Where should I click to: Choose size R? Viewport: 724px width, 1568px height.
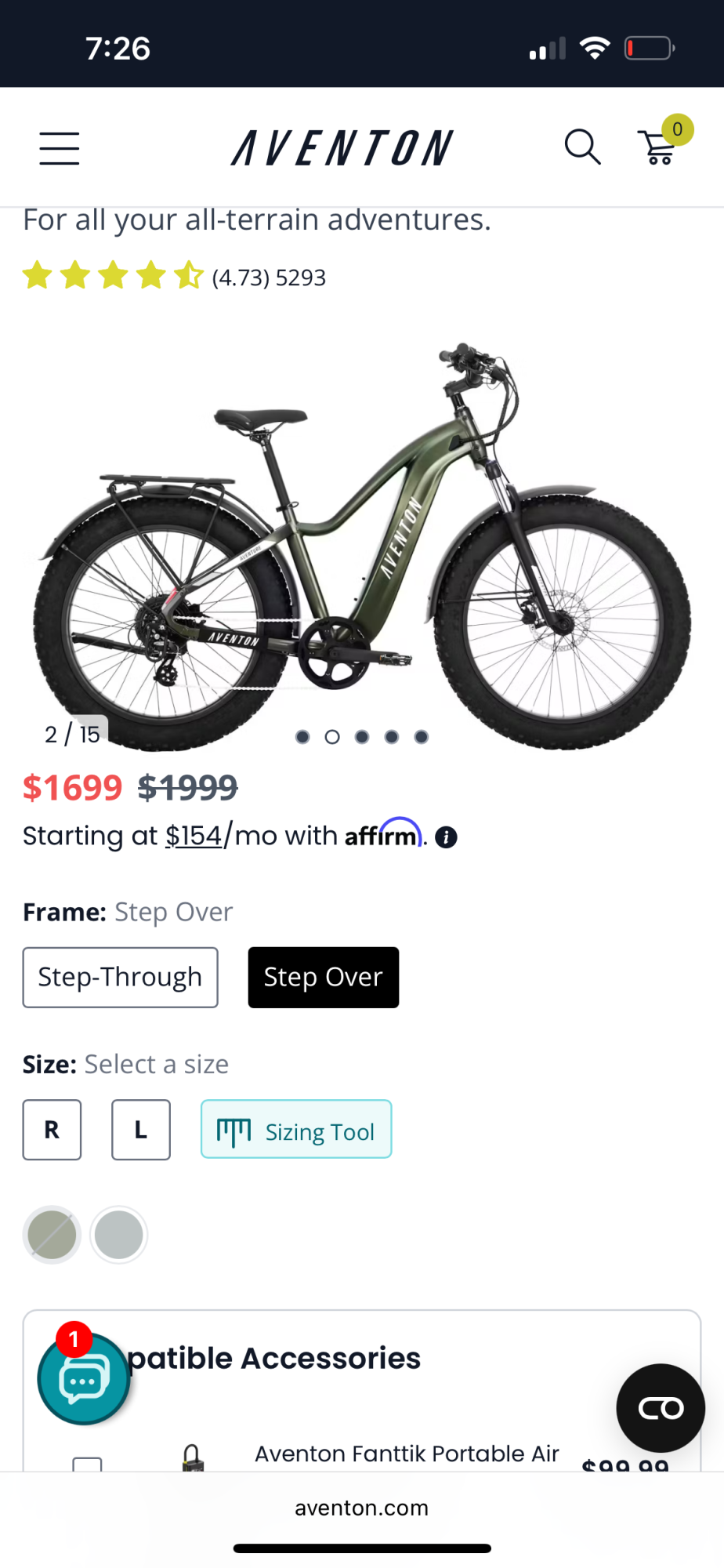click(x=52, y=1130)
